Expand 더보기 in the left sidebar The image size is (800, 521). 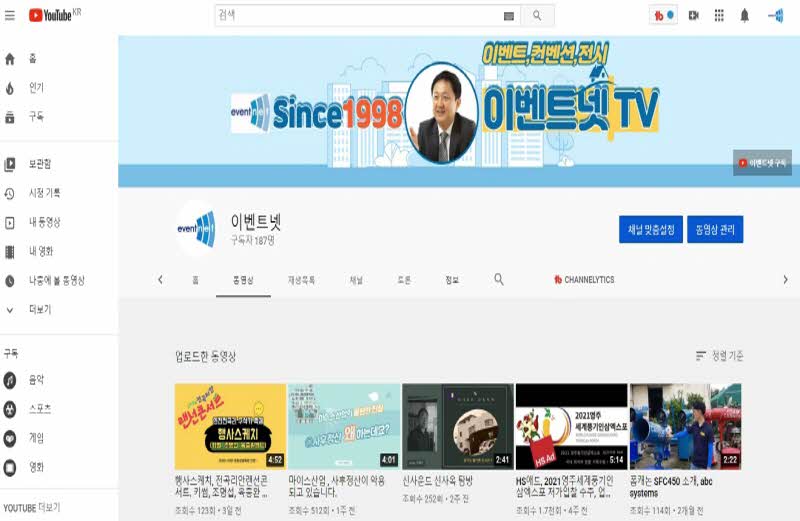coord(40,310)
